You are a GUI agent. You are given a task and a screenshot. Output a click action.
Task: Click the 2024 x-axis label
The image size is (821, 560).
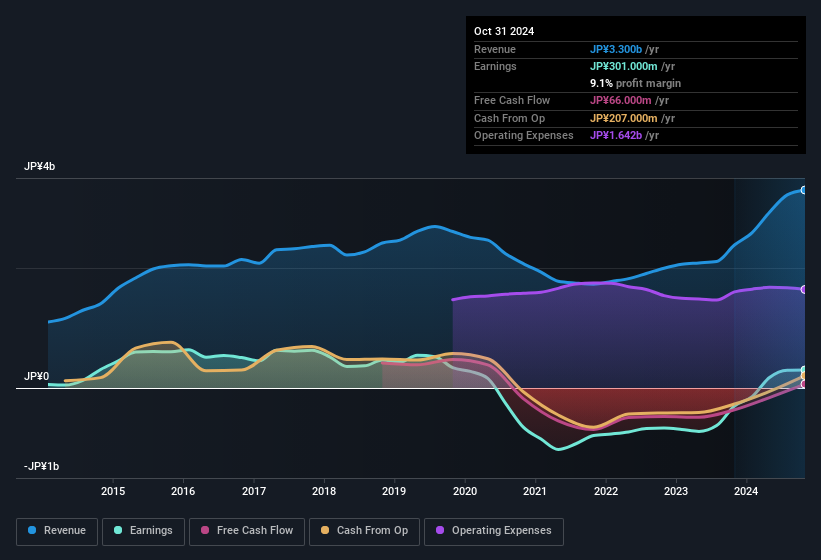(746, 491)
